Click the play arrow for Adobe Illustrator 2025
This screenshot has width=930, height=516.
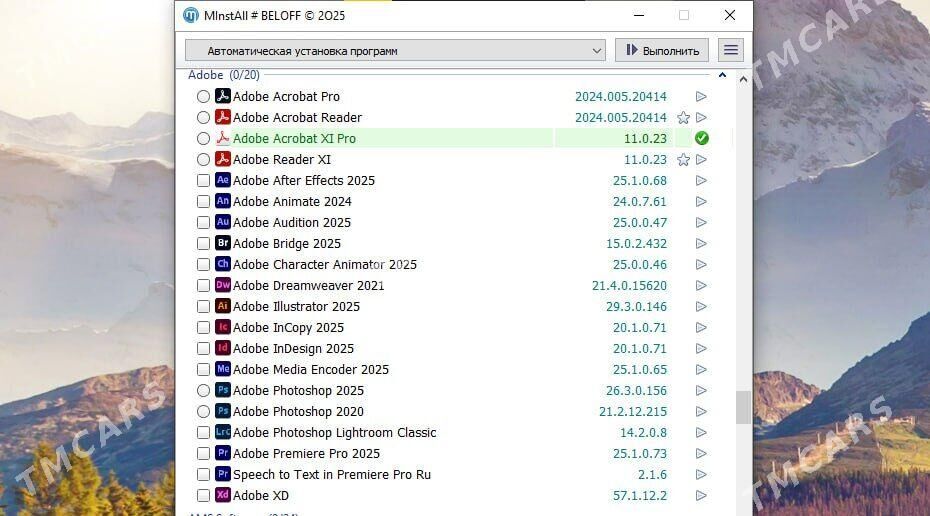point(701,307)
